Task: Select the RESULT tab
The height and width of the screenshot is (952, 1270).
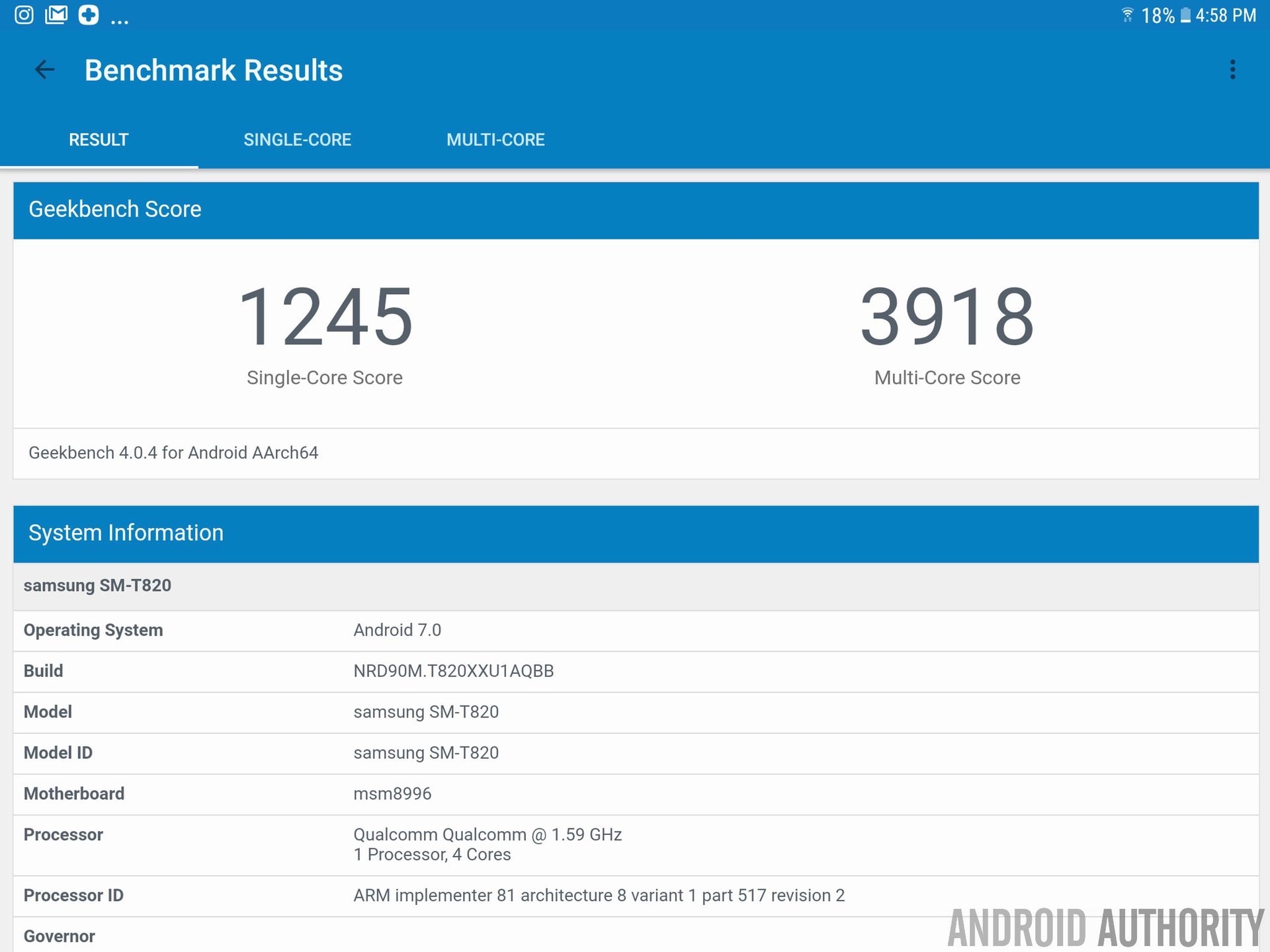Action: point(99,139)
